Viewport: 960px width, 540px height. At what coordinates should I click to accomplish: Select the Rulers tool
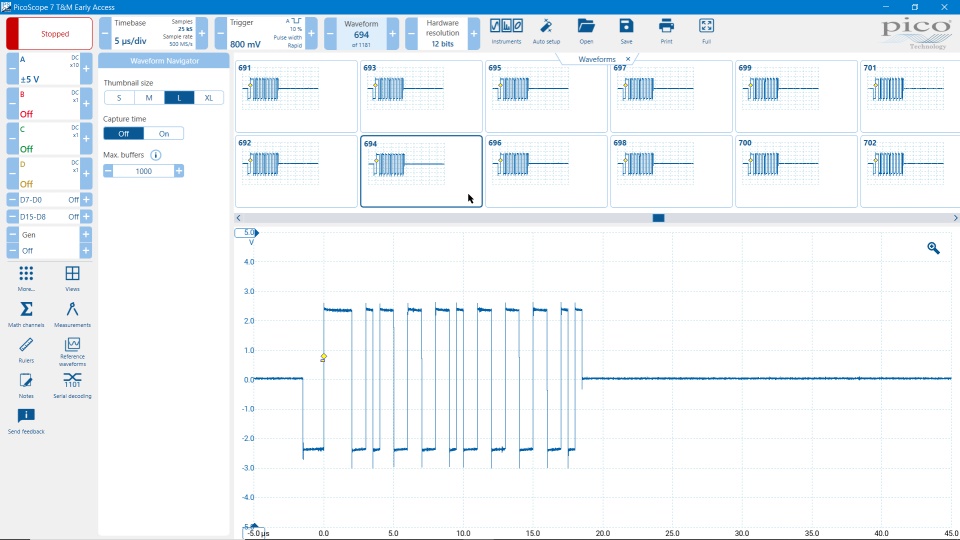coord(26,348)
